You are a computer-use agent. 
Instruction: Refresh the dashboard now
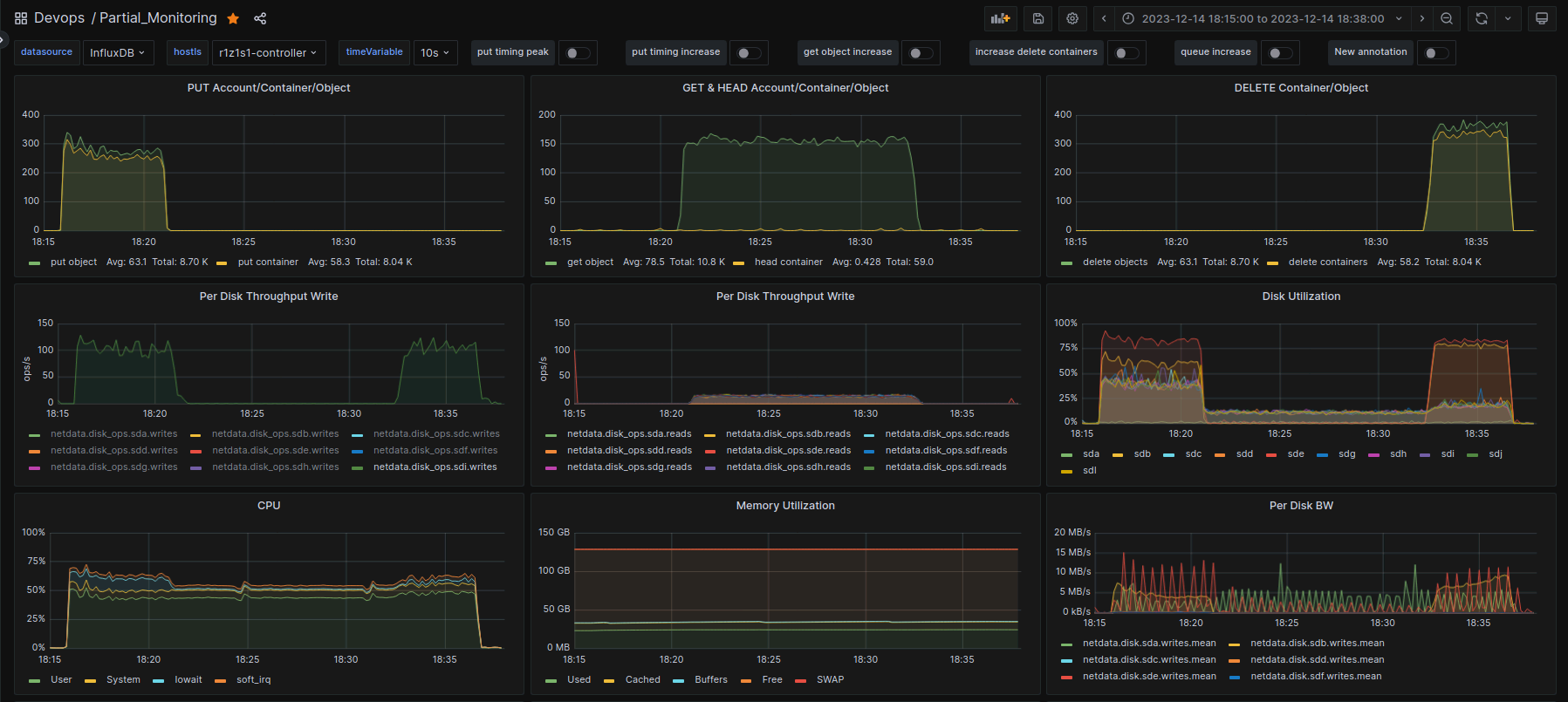pyautogui.click(x=1482, y=18)
